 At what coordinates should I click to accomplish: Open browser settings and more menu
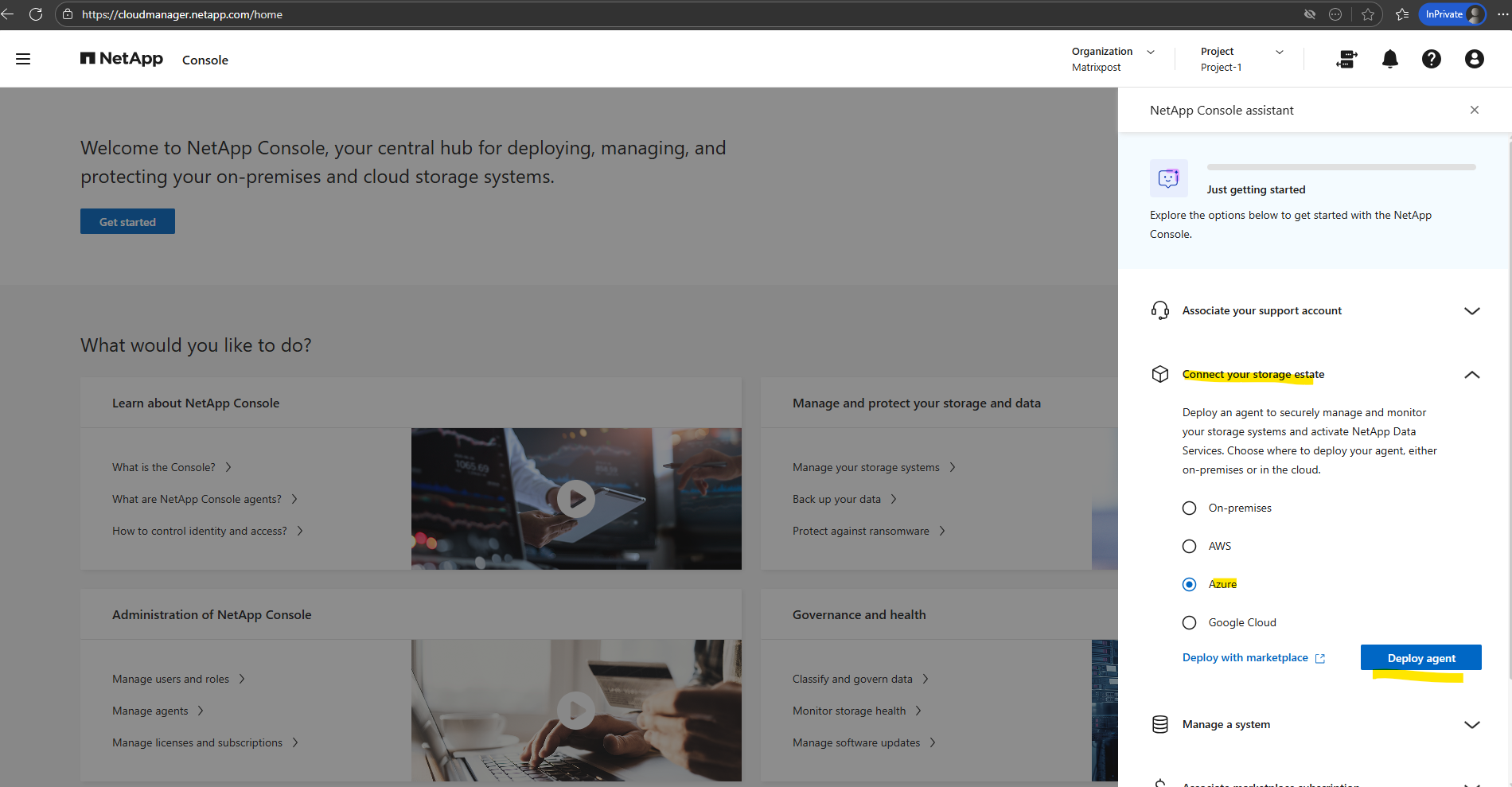tap(1502, 14)
